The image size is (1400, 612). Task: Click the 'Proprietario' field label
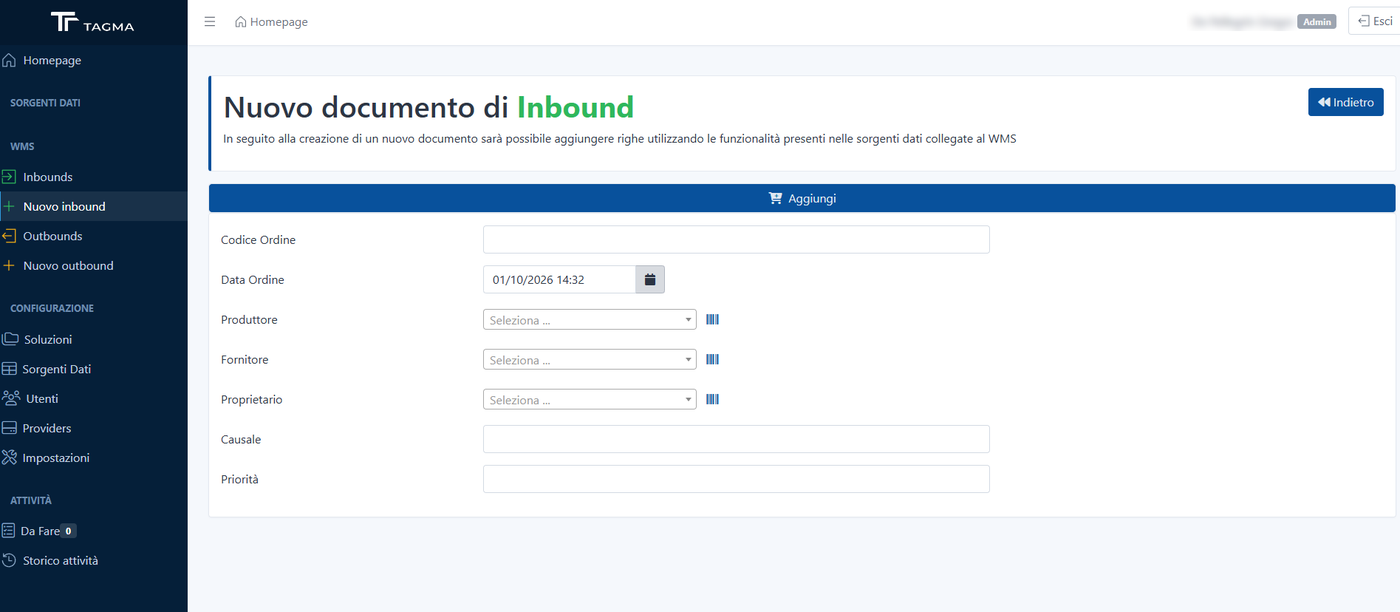[252, 400]
